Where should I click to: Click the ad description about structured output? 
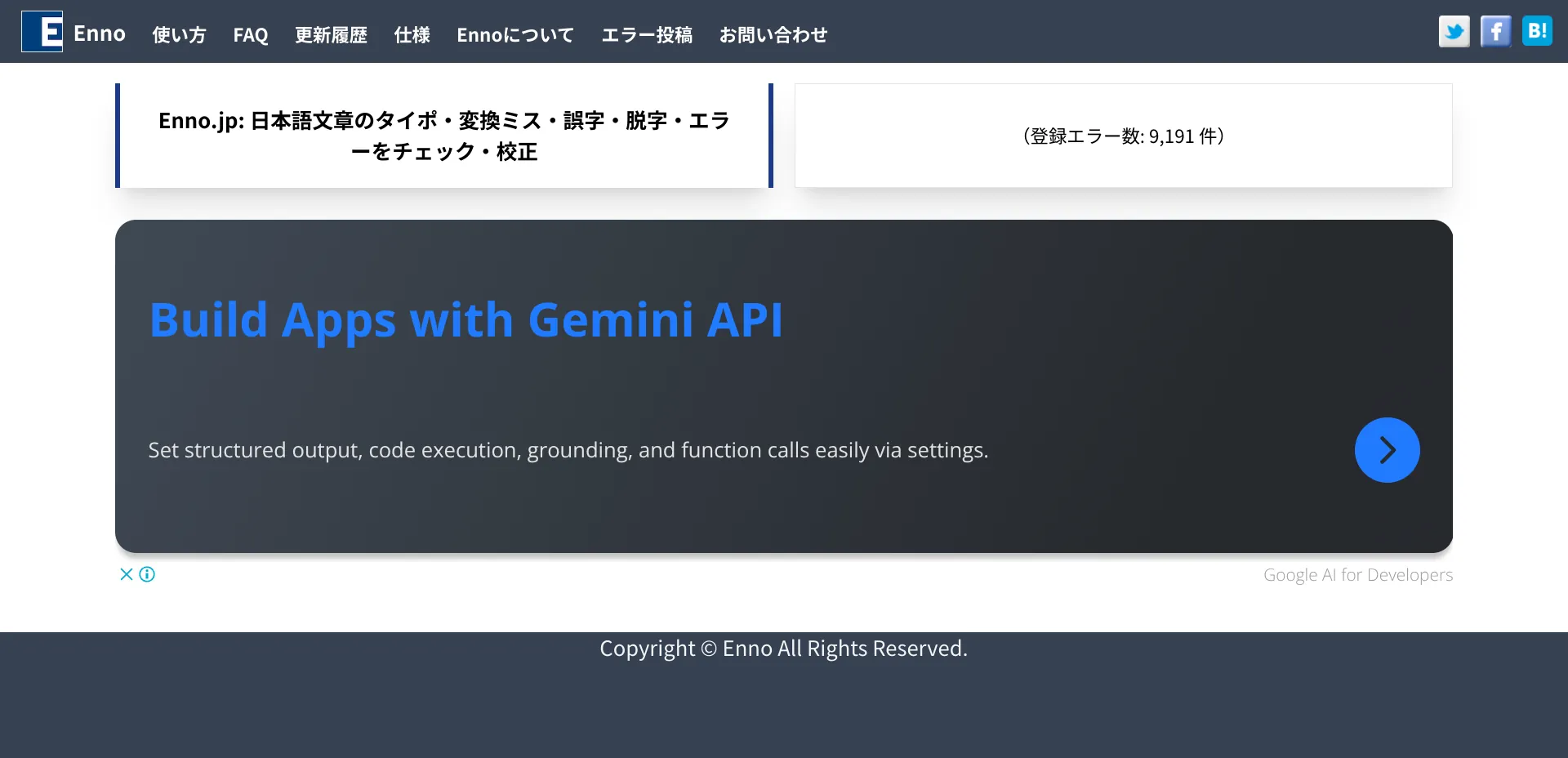pyautogui.click(x=568, y=450)
